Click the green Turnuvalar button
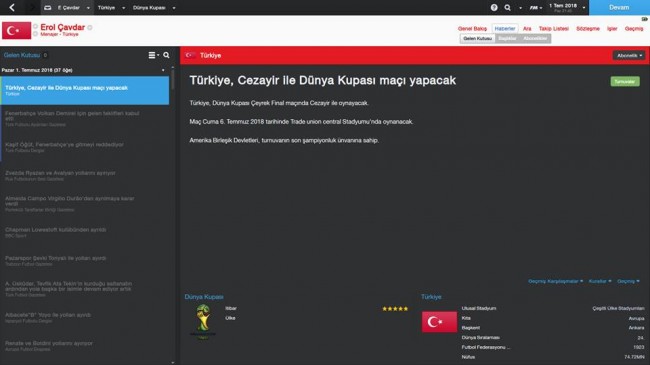The image size is (650, 365). pos(625,81)
